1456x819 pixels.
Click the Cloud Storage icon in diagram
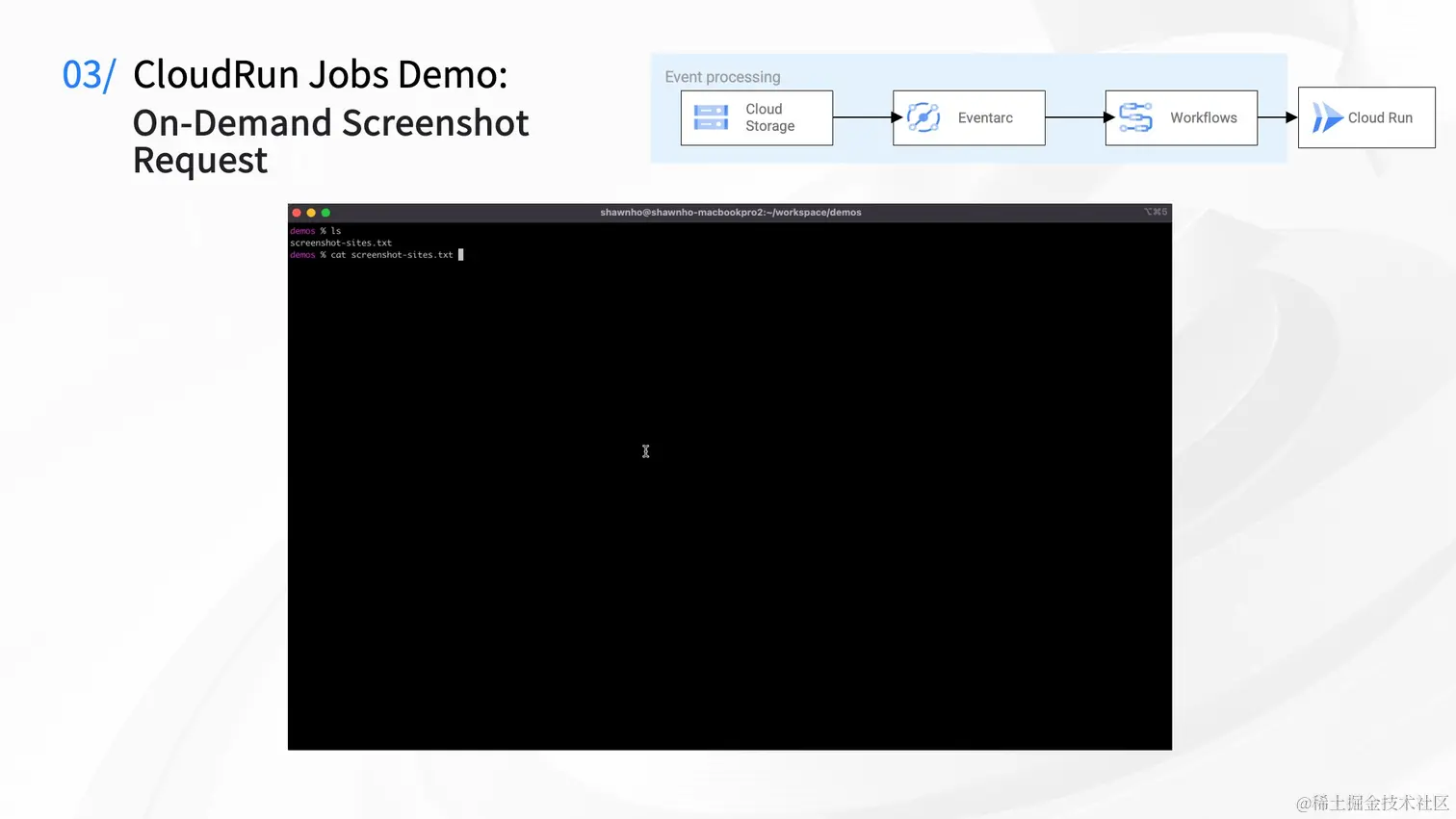[x=711, y=117]
